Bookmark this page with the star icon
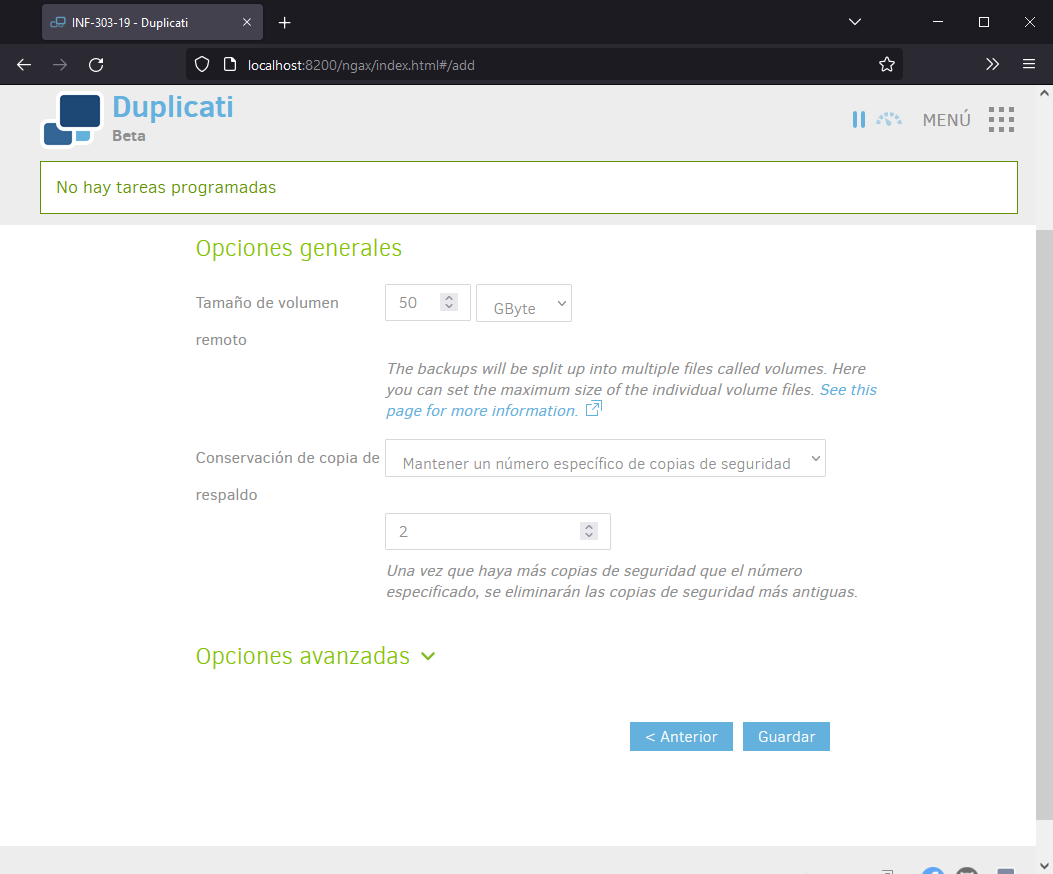 (886, 65)
